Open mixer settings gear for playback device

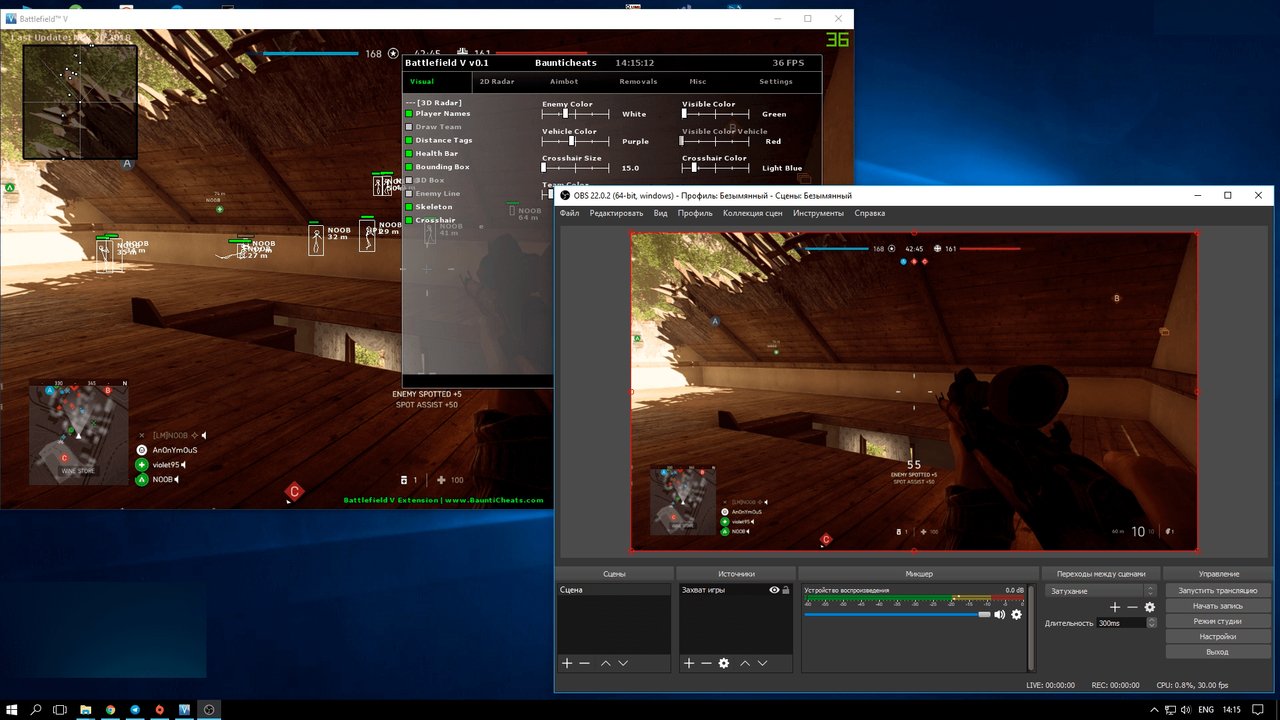click(1017, 614)
